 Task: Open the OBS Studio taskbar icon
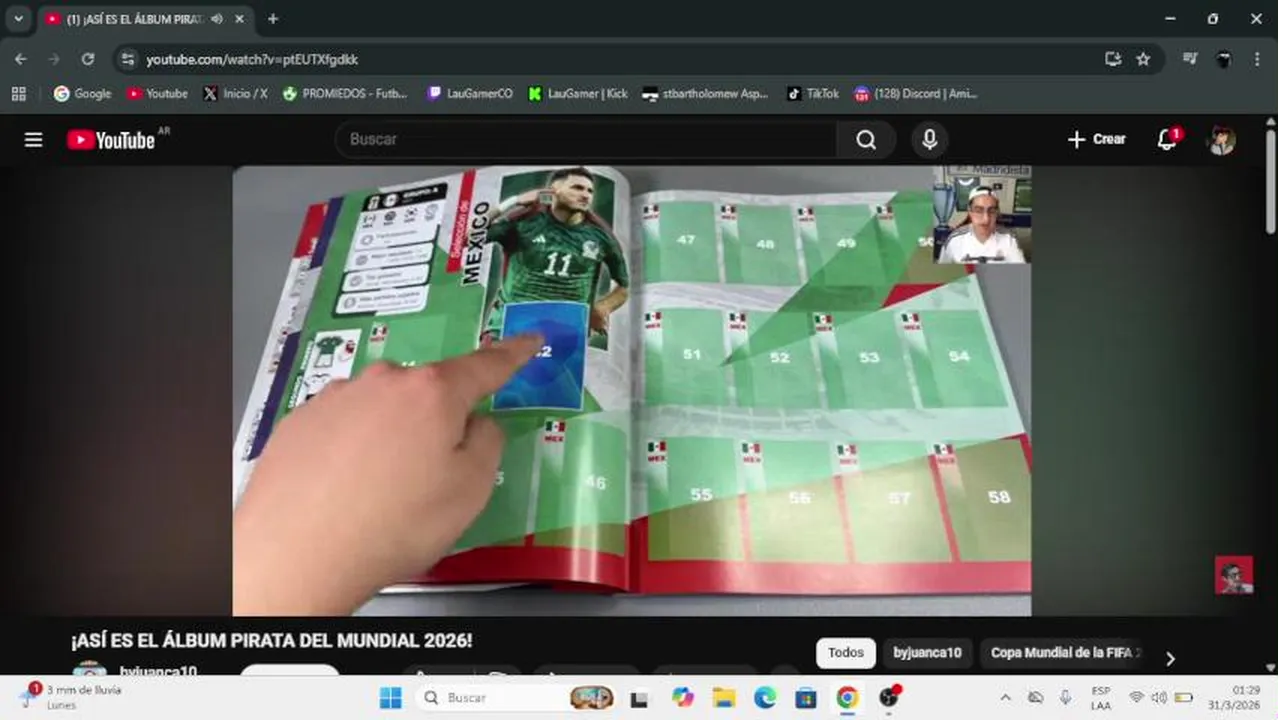[x=889, y=697]
